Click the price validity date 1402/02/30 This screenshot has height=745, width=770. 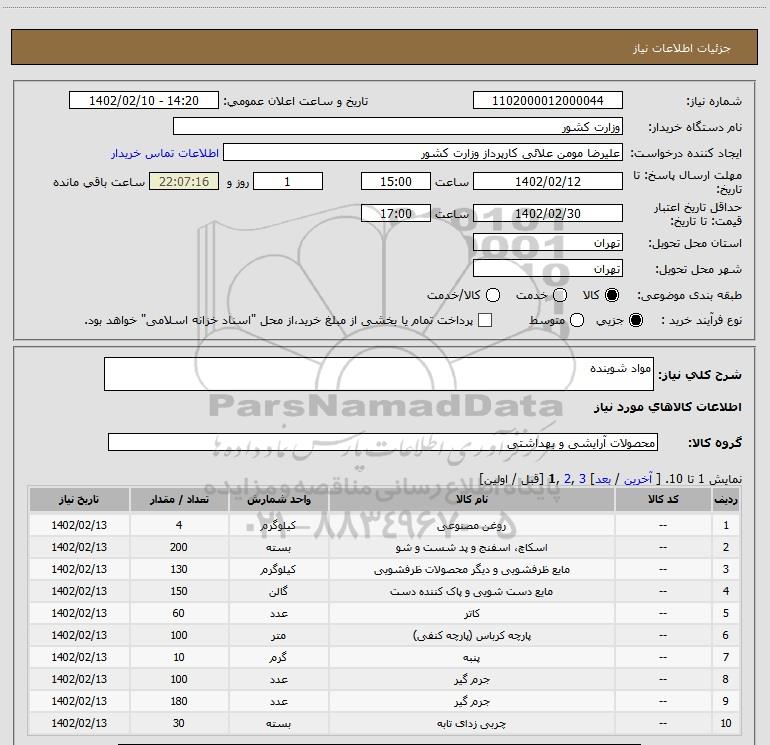(548, 213)
